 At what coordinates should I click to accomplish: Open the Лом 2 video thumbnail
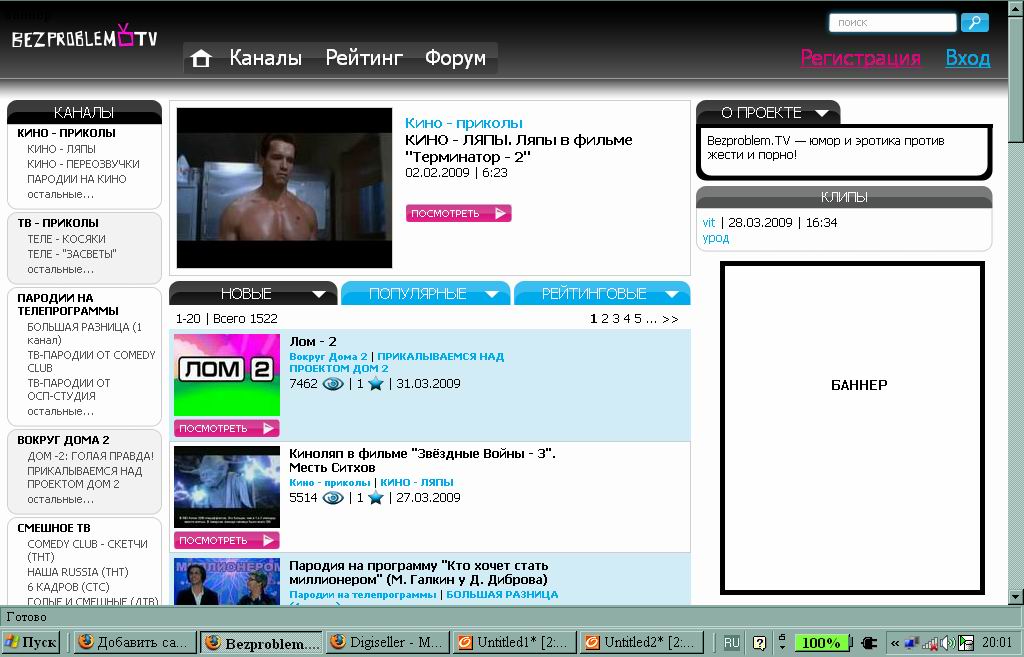pos(227,375)
